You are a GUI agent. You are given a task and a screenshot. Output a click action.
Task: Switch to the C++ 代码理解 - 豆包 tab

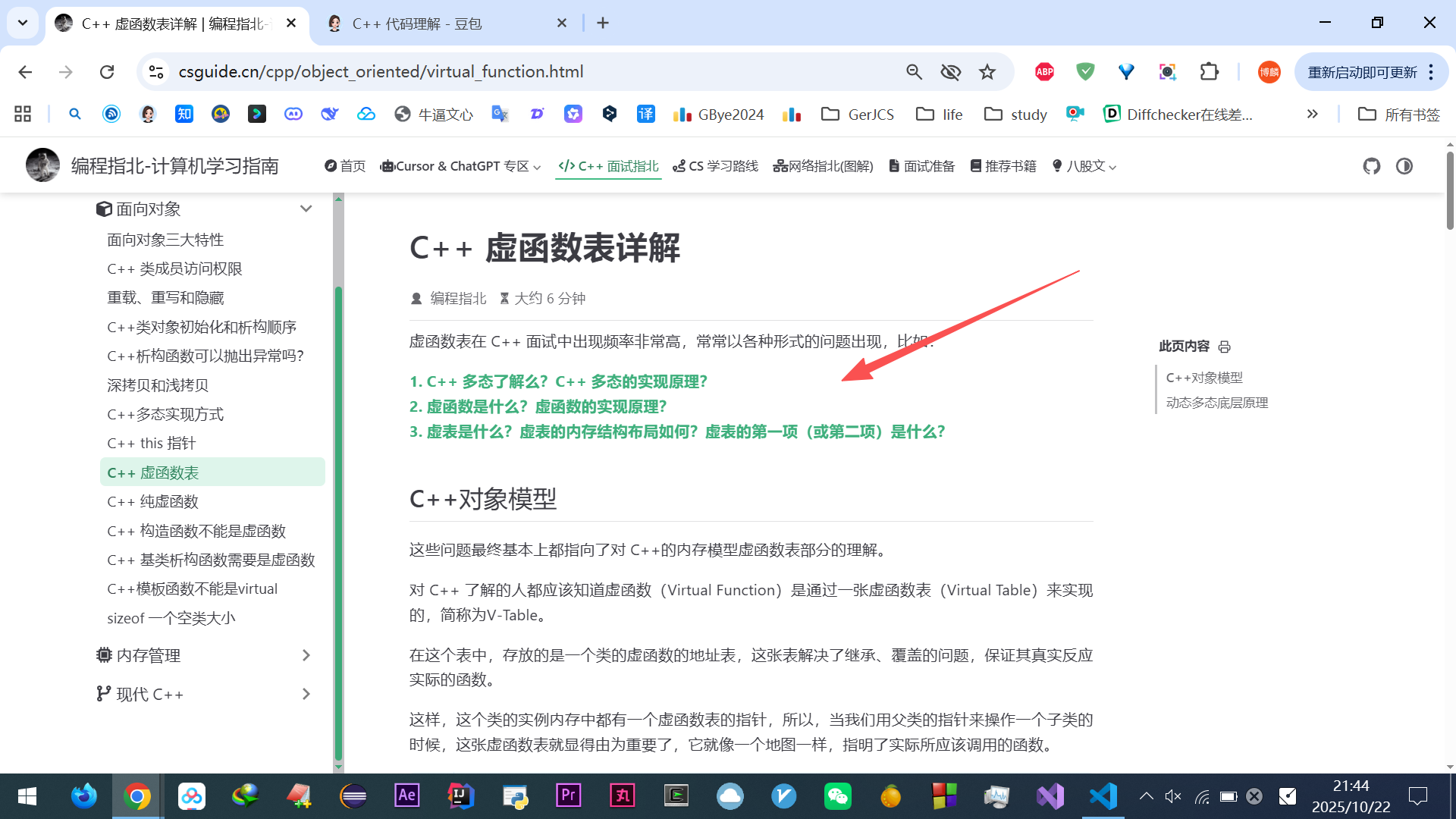coord(417,24)
